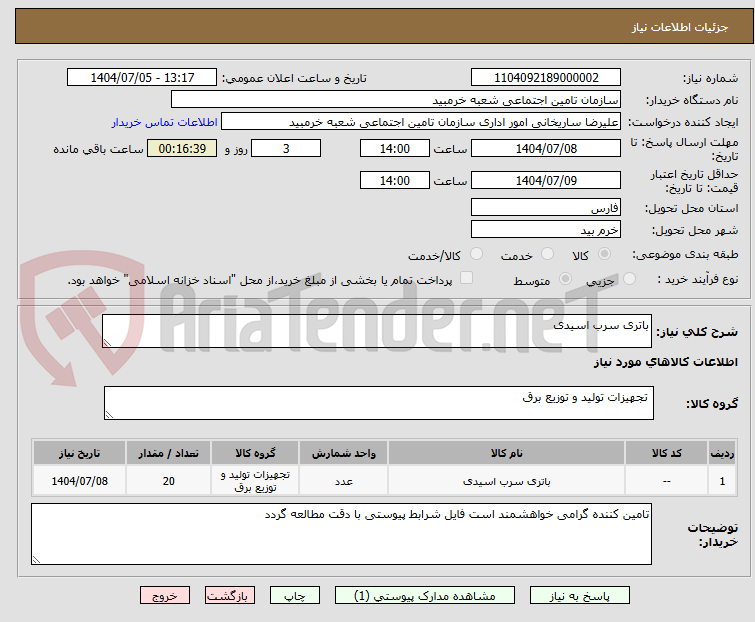Click the response deadline time 14:00 field

[x=395, y=148]
